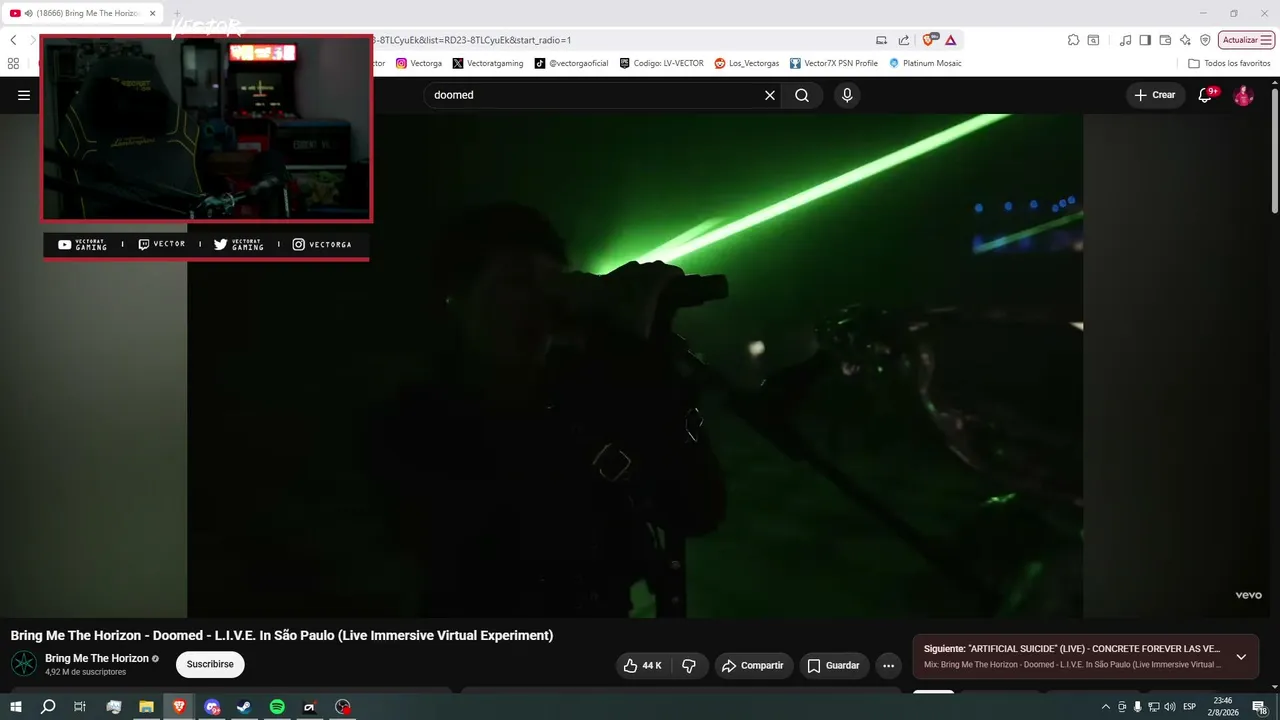This screenshot has height=720, width=1280.
Task: Open the YouTube guide hamburger menu
Action: coord(24,95)
